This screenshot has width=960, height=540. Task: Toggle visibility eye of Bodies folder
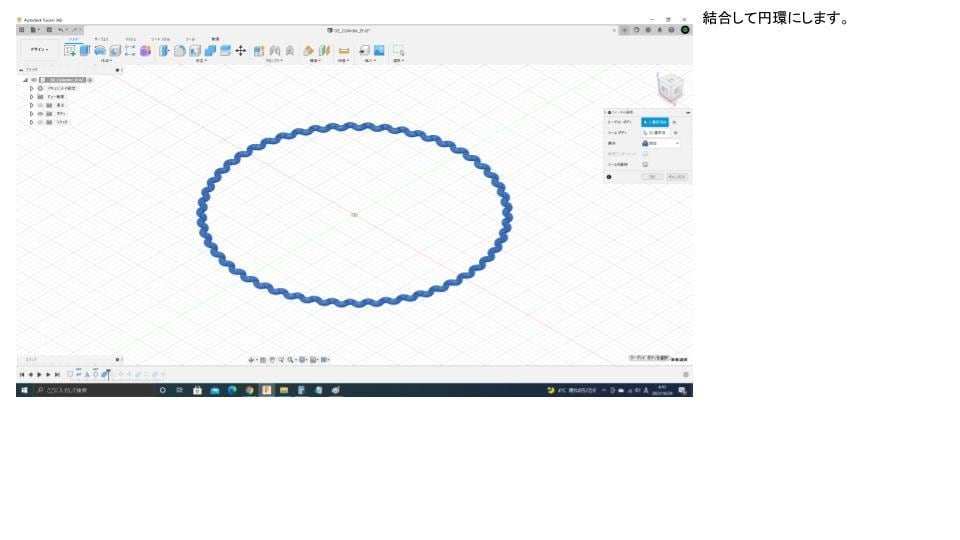(x=40, y=114)
